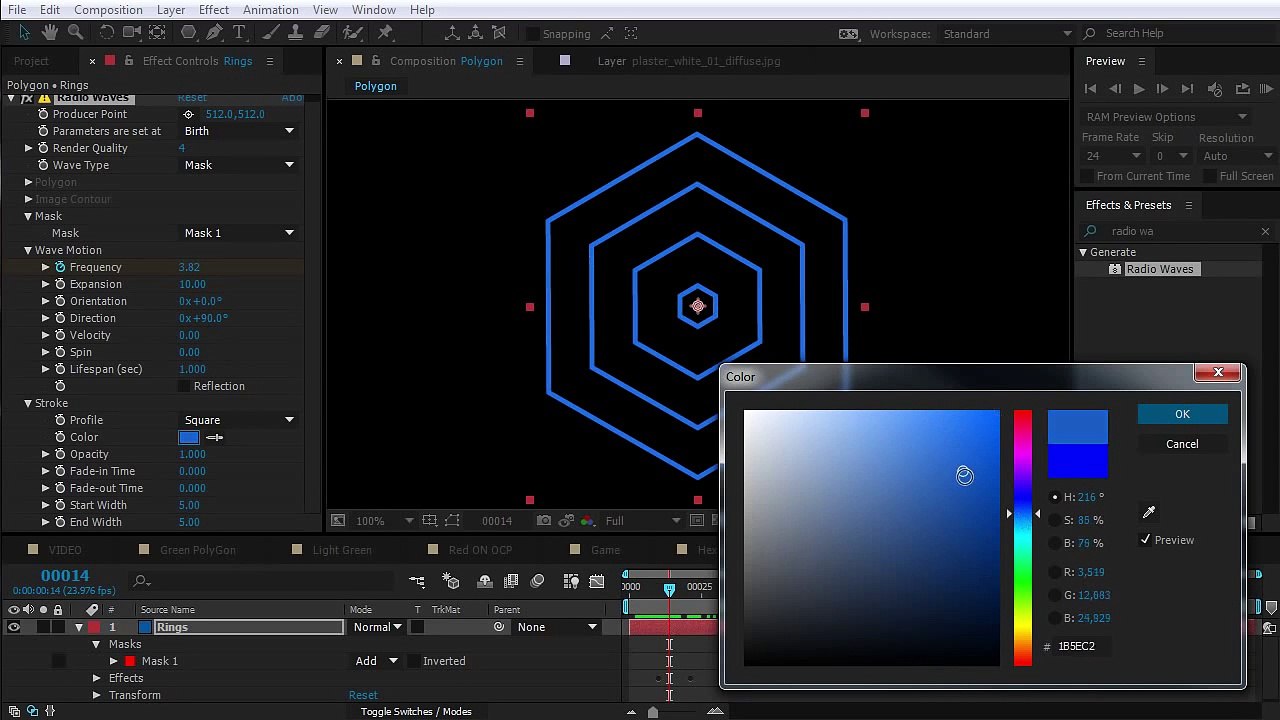This screenshot has width=1280, height=720.
Task: Click the viewer snapshot camera icon
Action: [x=543, y=520]
